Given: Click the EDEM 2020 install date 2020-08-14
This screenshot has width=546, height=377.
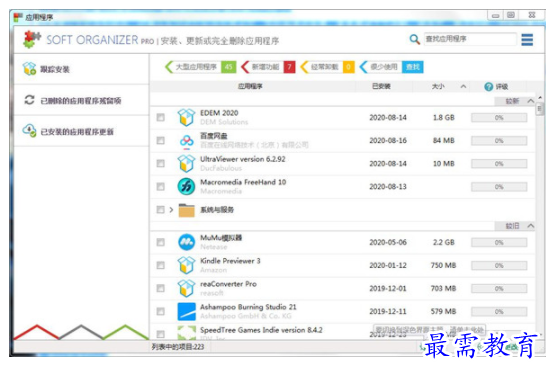Looking at the screenshot, I should click(x=388, y=118).
